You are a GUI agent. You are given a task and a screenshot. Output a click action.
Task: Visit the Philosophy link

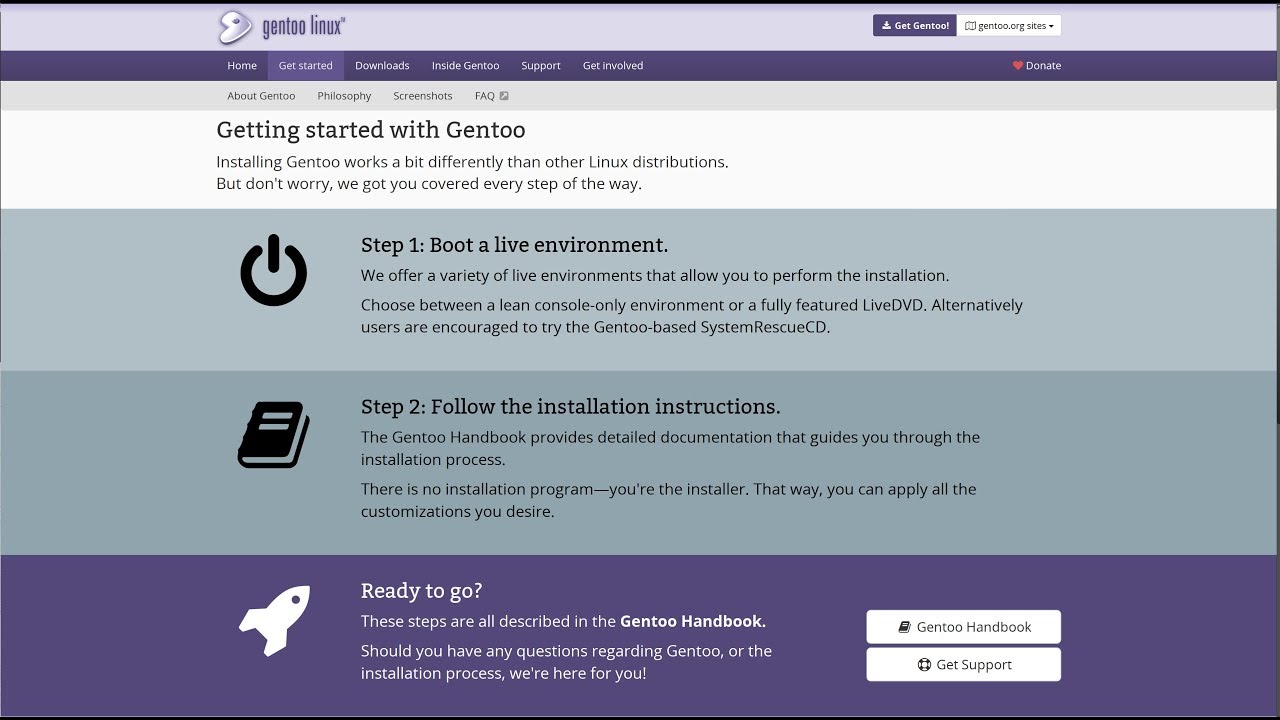pyautogui.click(x=344, y=96)
